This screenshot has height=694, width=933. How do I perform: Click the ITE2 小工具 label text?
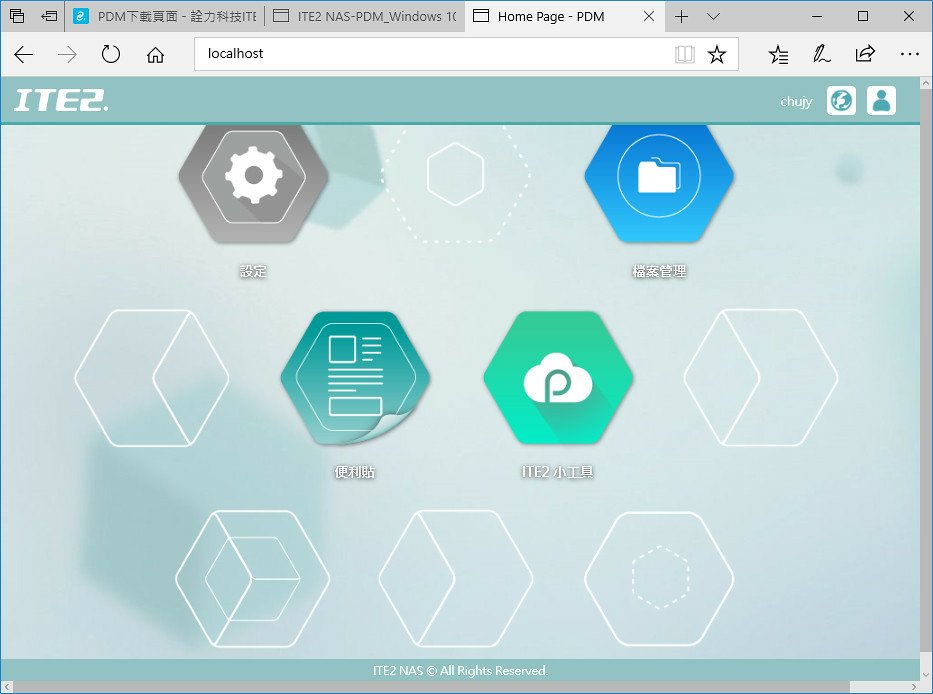pyautogui.click(x=558, y=472)
